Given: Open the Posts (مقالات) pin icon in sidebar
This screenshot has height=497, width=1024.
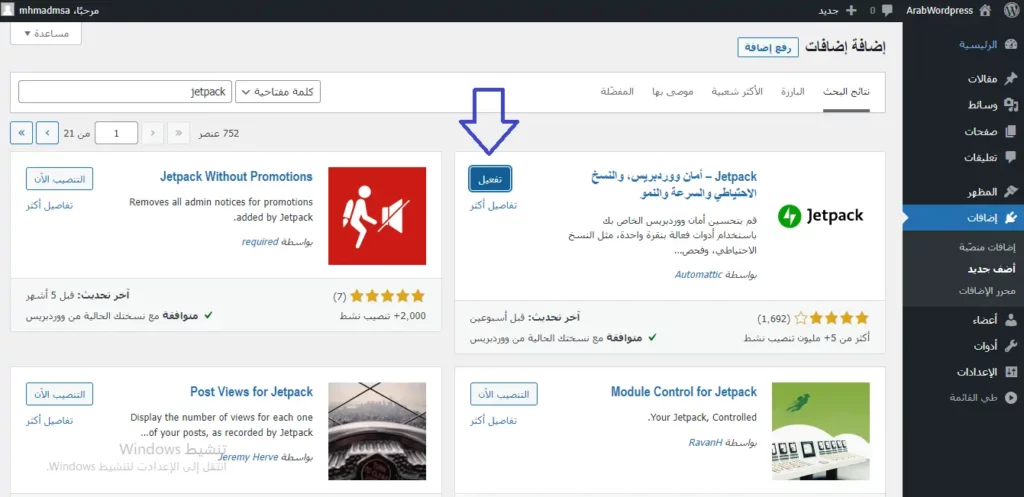Looking at the screenshot, I should [x=1010, y=79].
